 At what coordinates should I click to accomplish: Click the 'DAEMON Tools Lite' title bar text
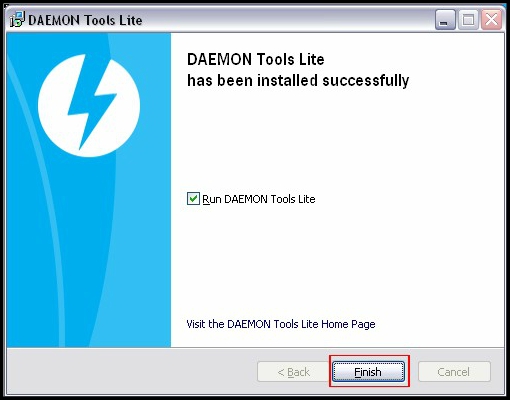point(85,20)
